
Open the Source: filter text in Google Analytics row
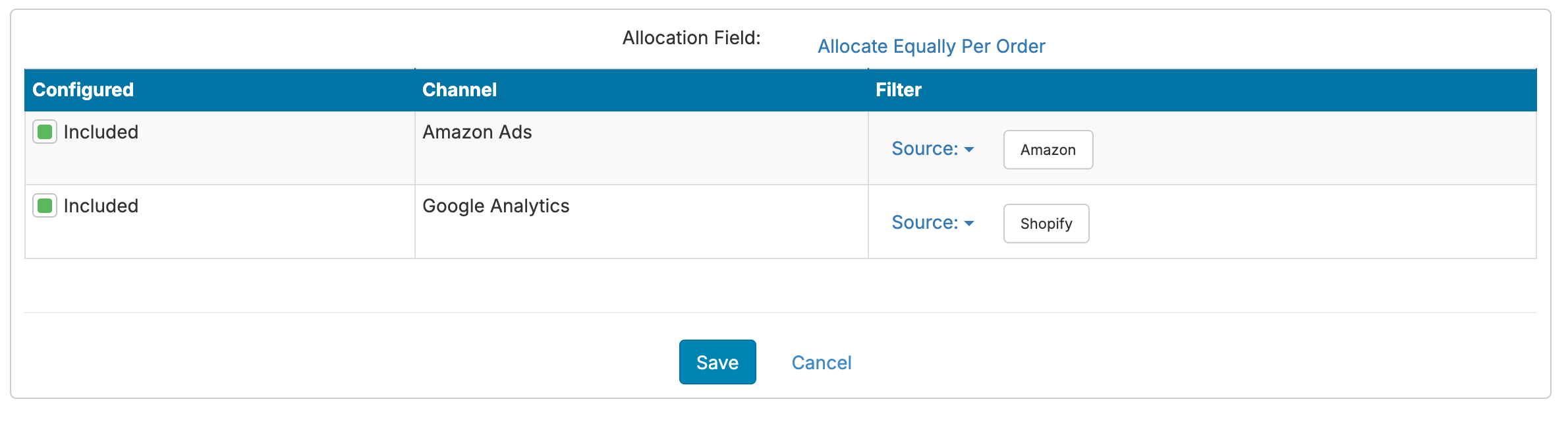(x=924, y=223)
